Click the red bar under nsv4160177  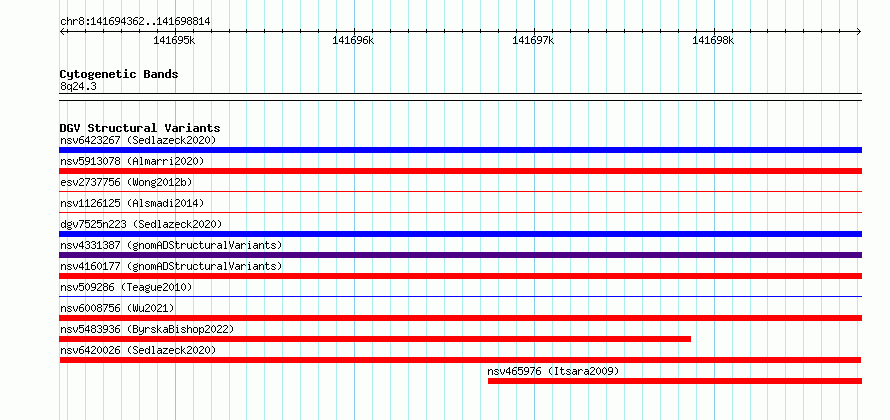[x=460, y=276]
